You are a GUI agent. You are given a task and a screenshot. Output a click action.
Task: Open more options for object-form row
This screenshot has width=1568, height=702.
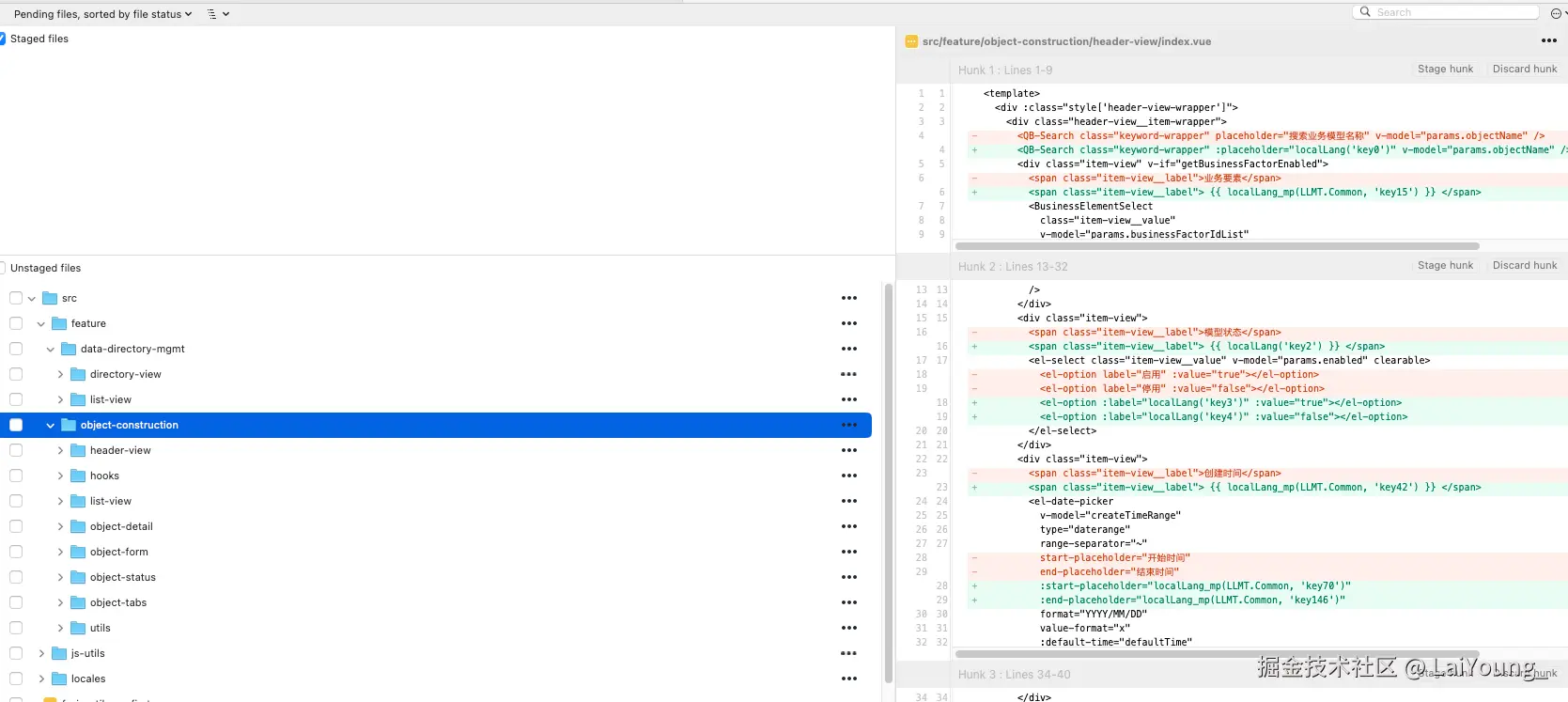point(849,552)
